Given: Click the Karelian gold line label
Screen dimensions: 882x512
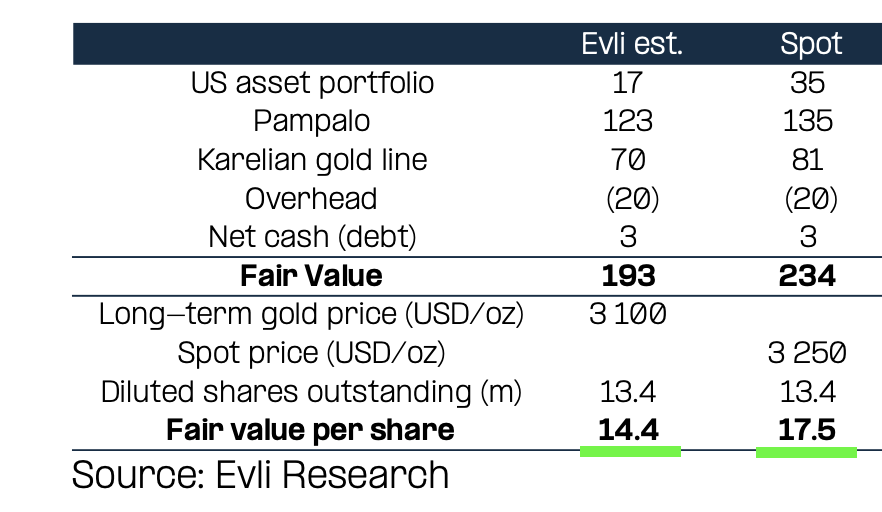Looking at the screenshot, I should [312, 160].
